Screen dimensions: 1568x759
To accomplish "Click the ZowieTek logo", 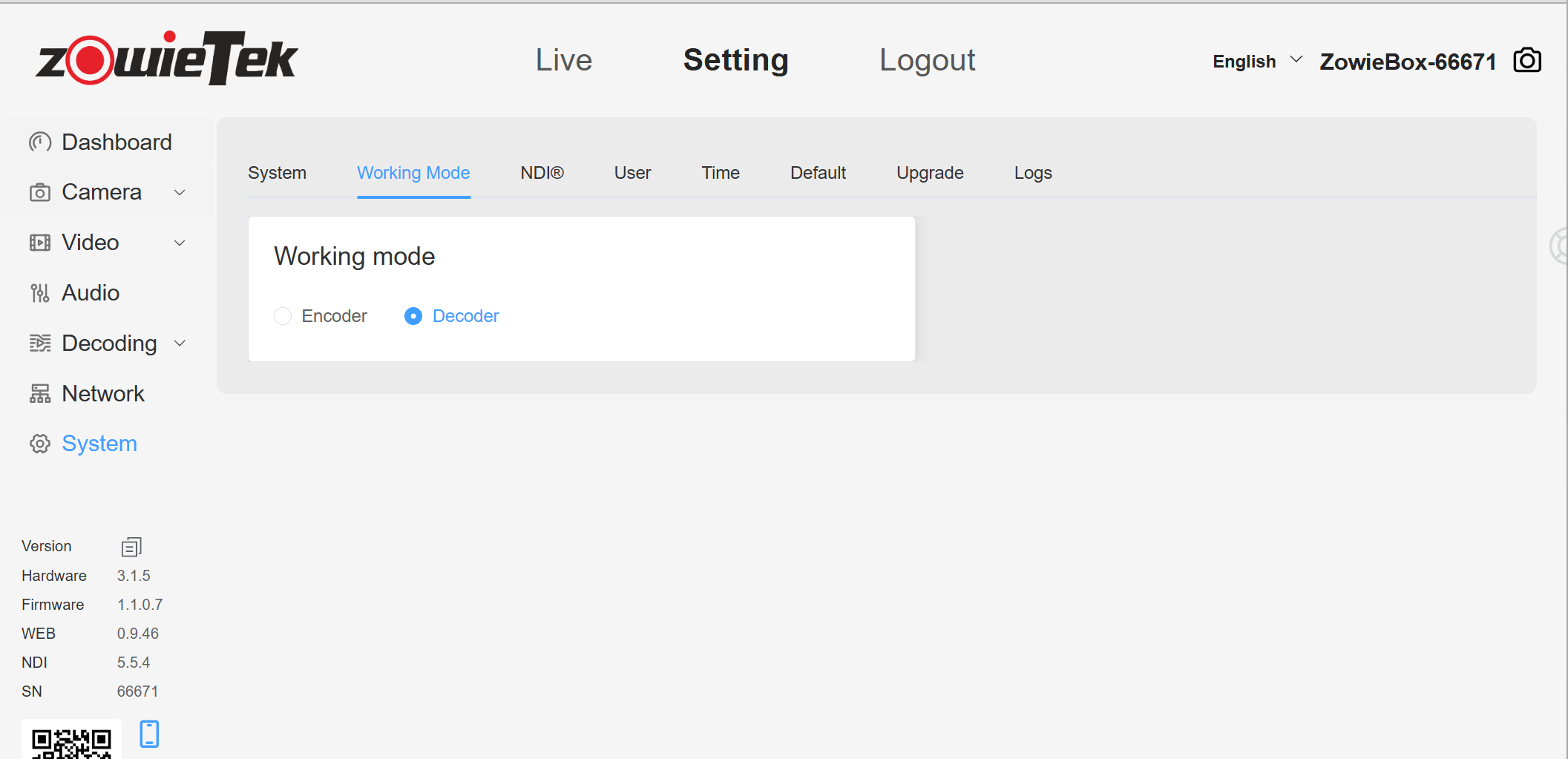I will [167, 59].
